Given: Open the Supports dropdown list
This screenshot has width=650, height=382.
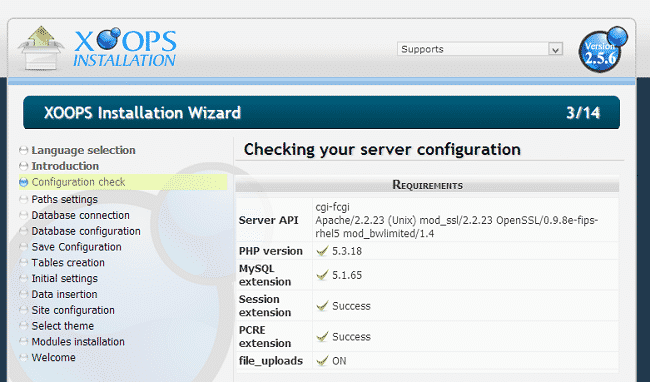Looking at the screenshot, I should point(480,49).
